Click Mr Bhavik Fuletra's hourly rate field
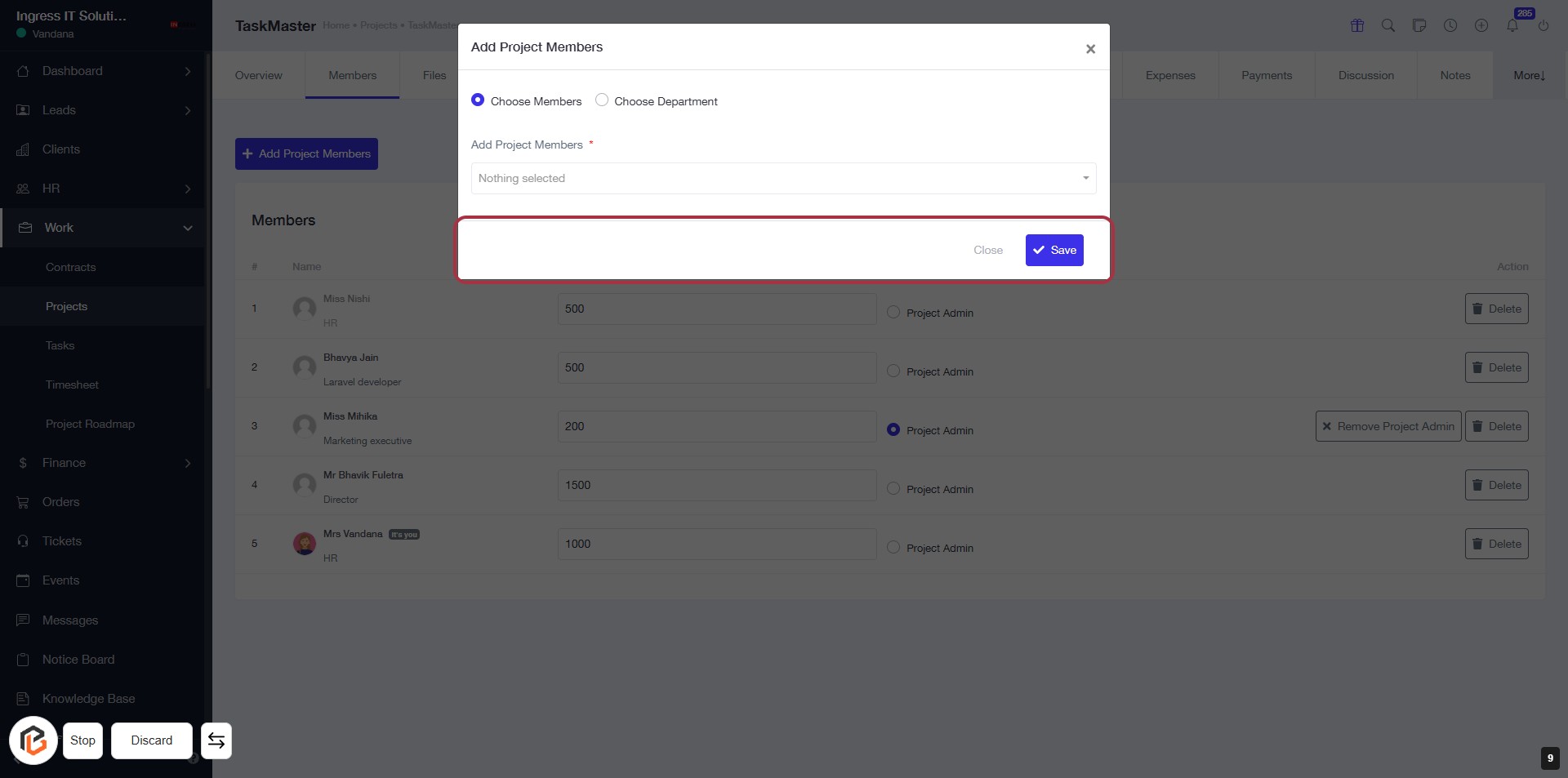The image size is (1568, 778). [x=716, y=485]
